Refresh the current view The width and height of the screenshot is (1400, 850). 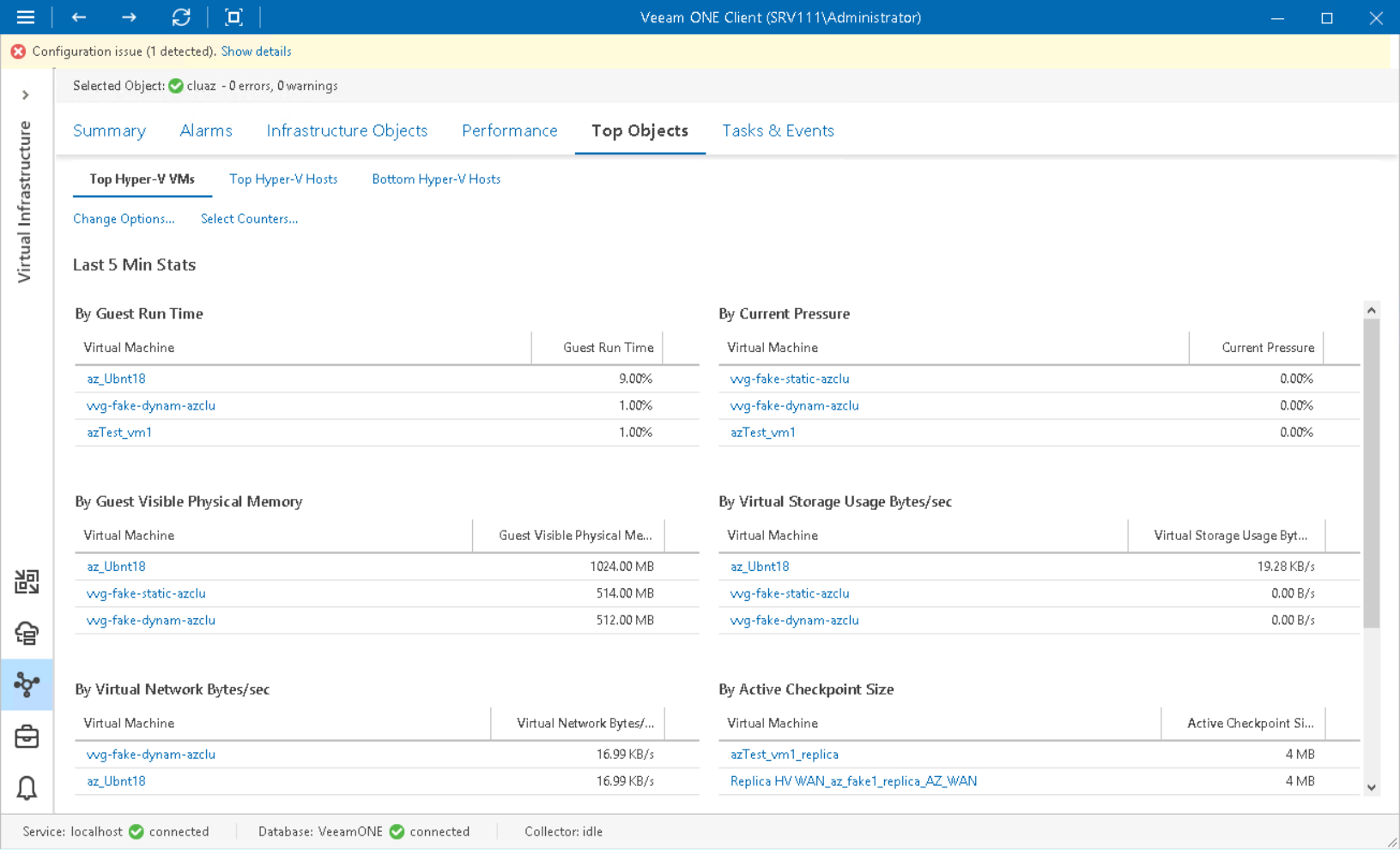[x=181, y=17]
